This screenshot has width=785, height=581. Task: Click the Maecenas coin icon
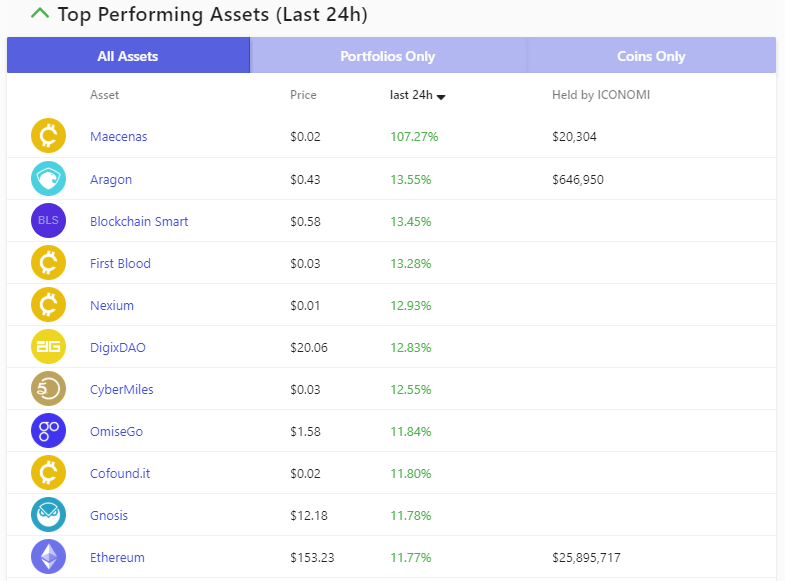pos(48,136)
